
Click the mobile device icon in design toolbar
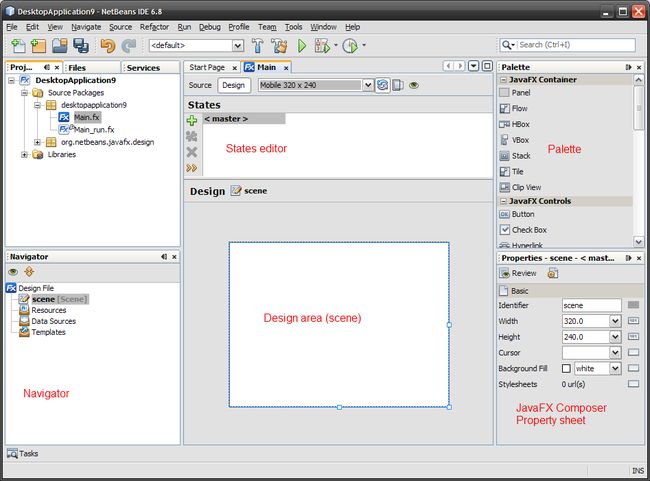click(x=398, y=85)
